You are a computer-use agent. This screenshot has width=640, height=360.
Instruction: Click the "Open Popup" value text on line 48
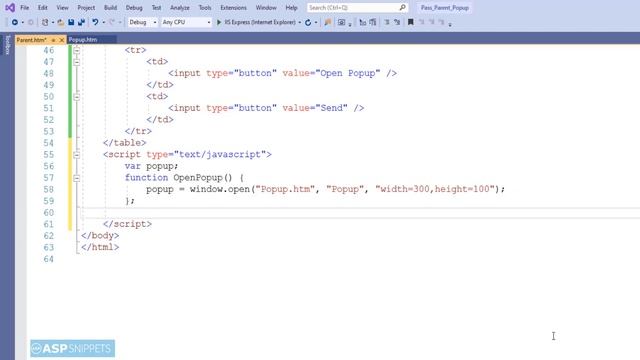coord(348,73)
